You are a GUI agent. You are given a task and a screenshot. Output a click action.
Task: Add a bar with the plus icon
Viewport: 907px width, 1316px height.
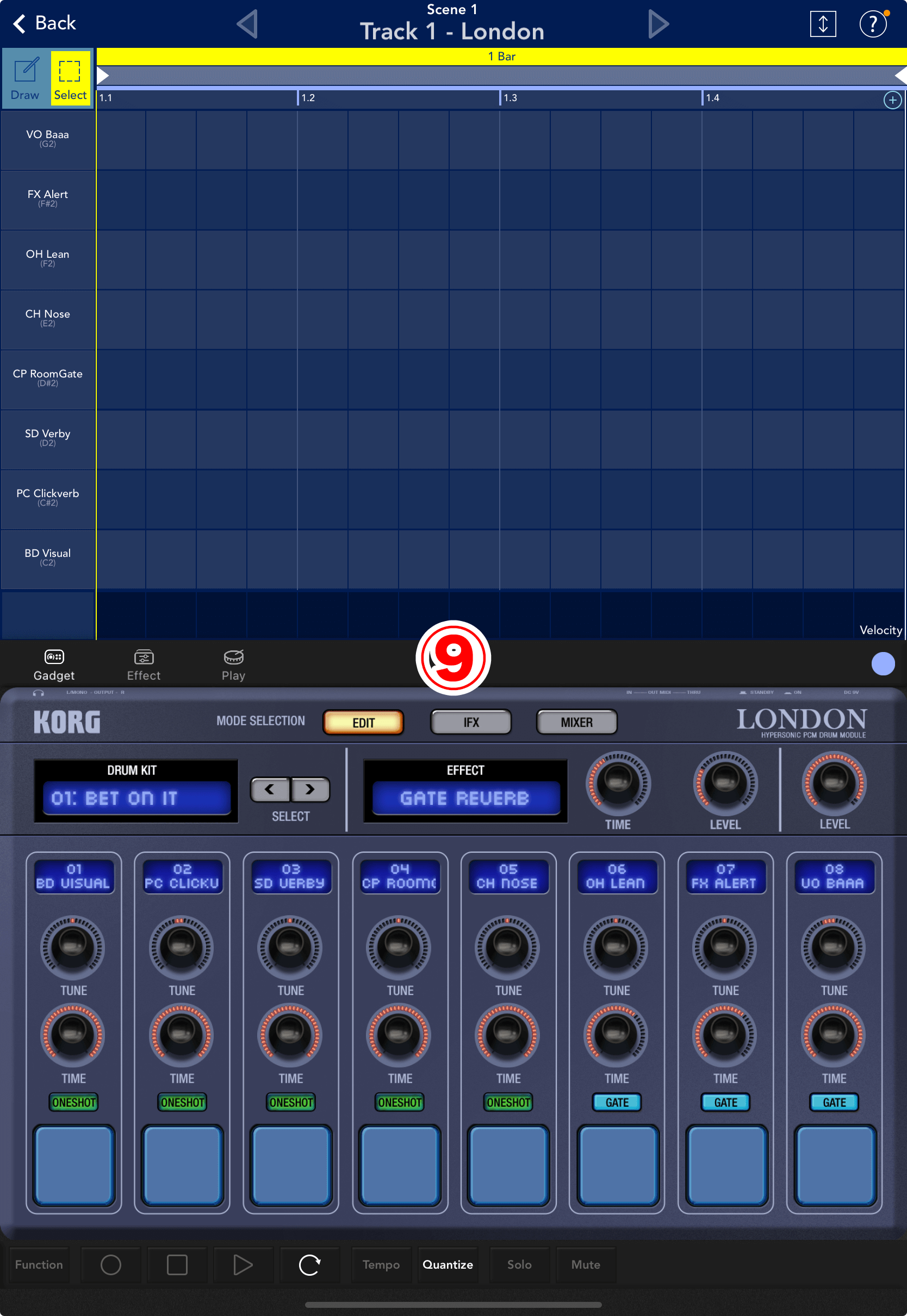click(x=892, y=100)
